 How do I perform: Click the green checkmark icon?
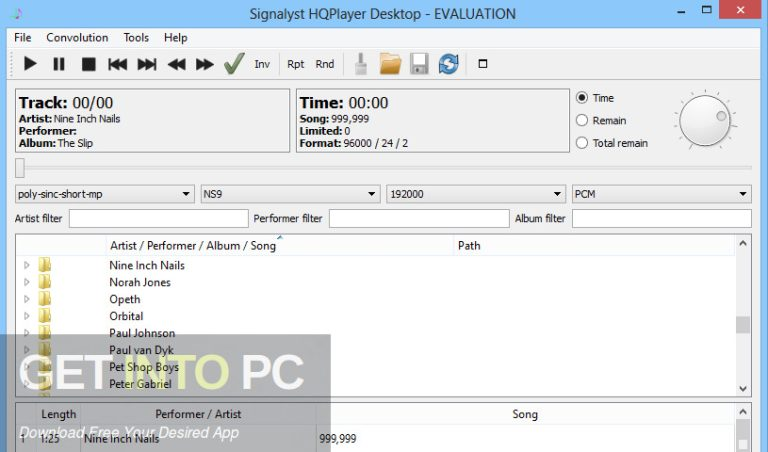(234, 64)
